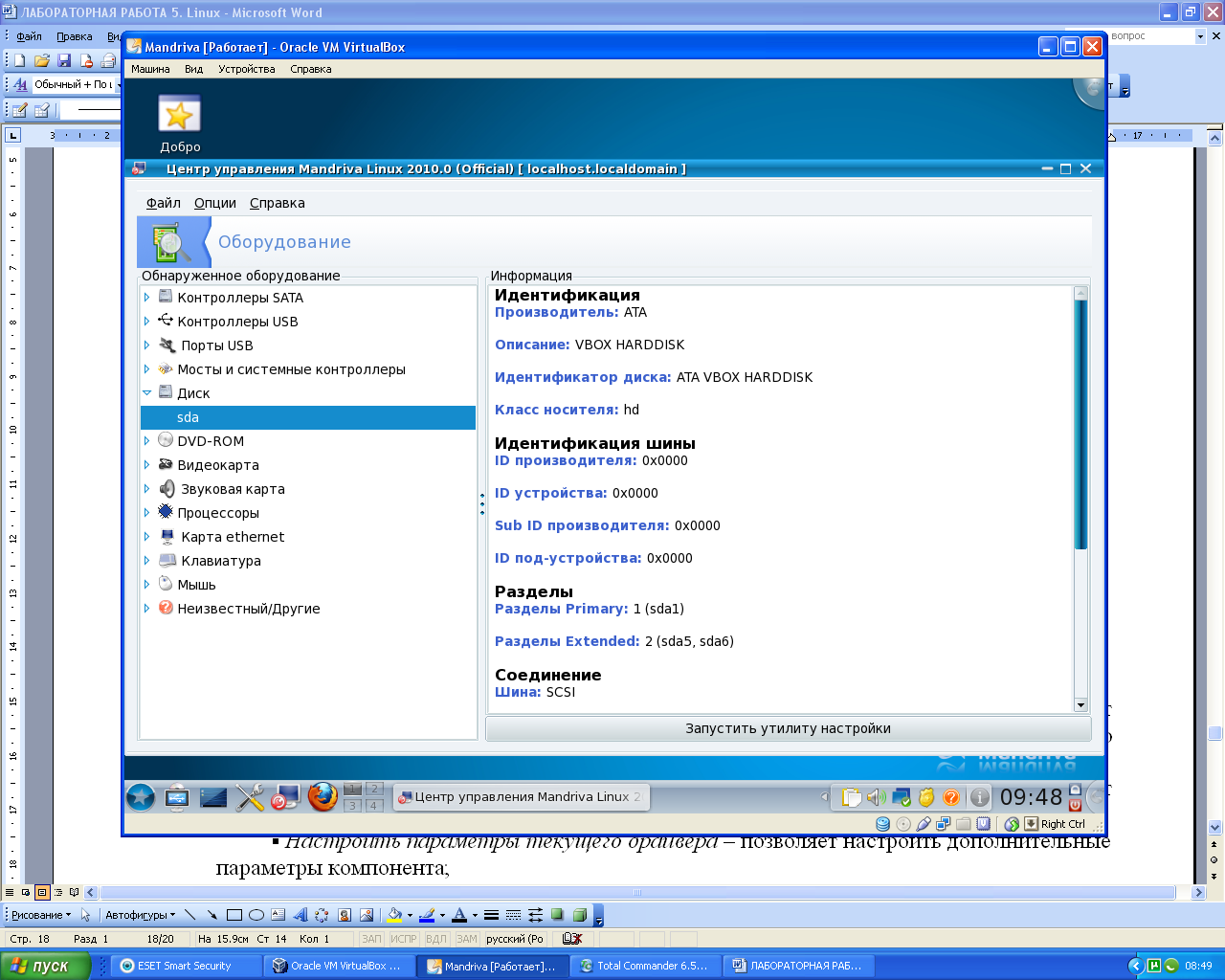This screenshot has height=980, width=1225.
Task: Open the Вид menu in VirtualBox
Action: 194,69
